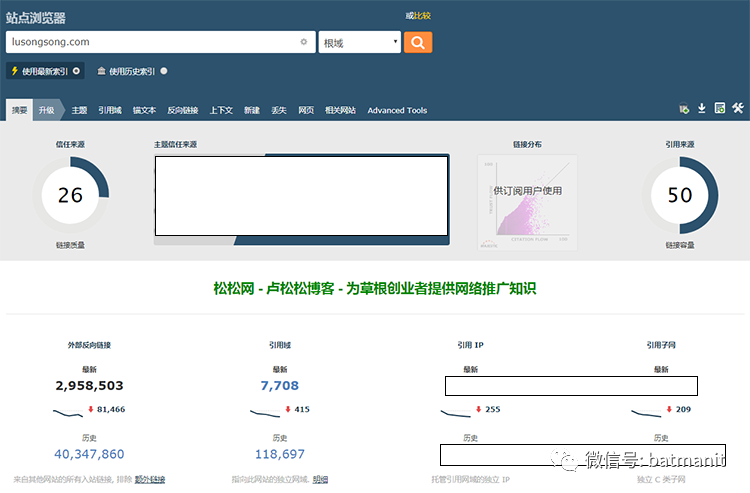Viewport: 750px width, 493px height.
Task: Click the 松松网 - 卢松松博客 site title
Action: [x=375, y=288]
